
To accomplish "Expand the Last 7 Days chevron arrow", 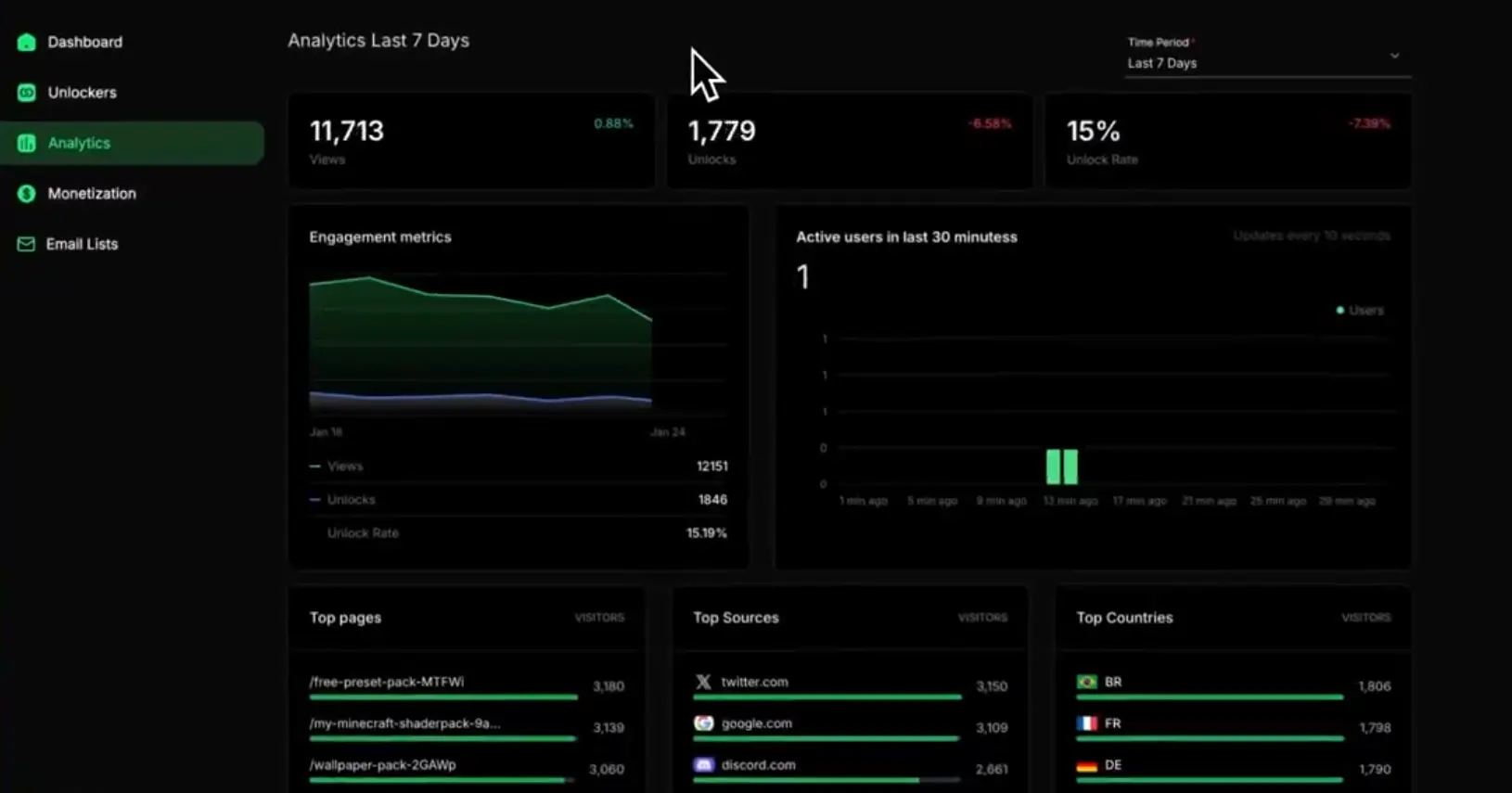I will point(1394,56).
